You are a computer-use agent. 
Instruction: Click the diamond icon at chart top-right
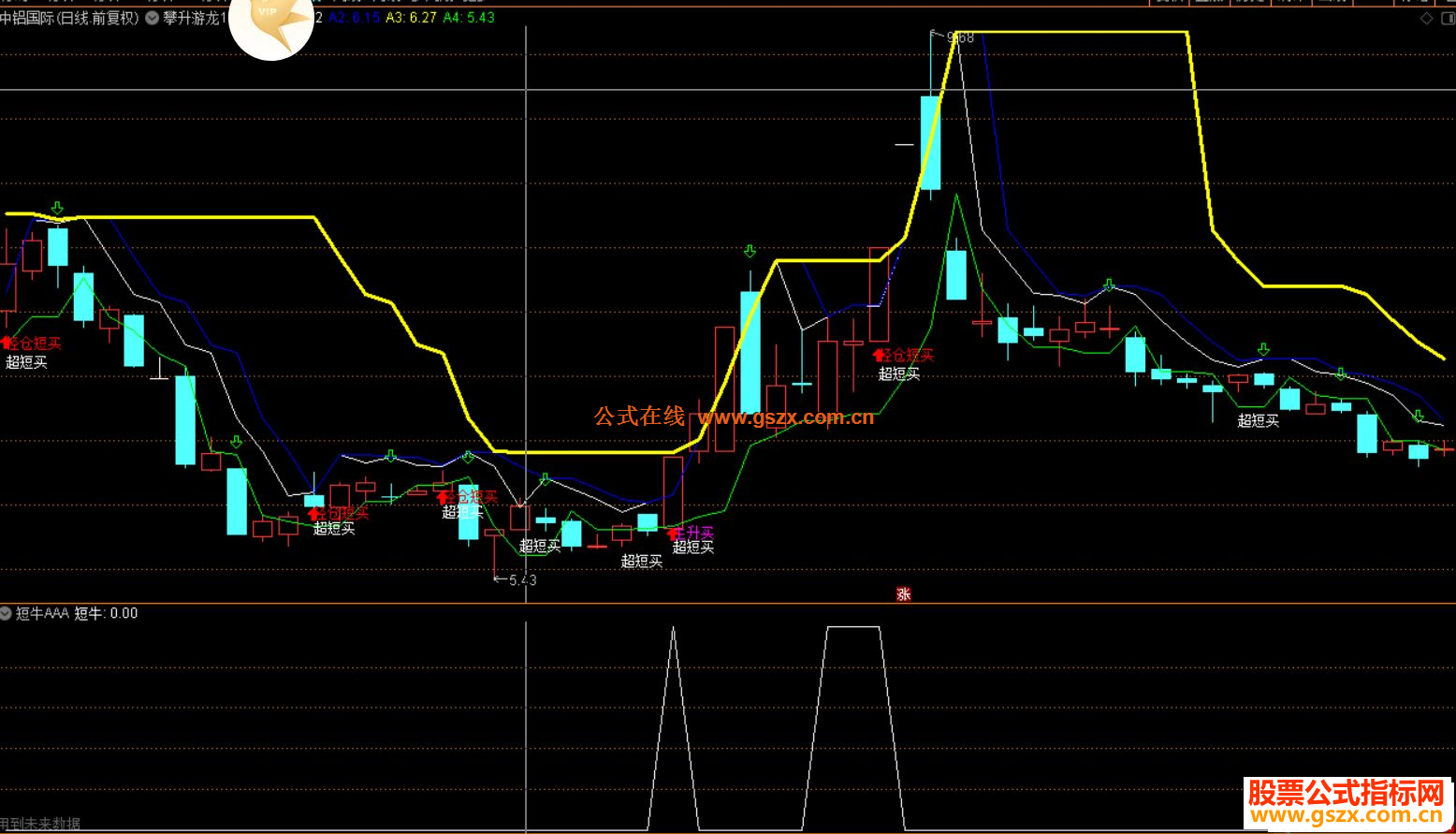pos(1426,18)
